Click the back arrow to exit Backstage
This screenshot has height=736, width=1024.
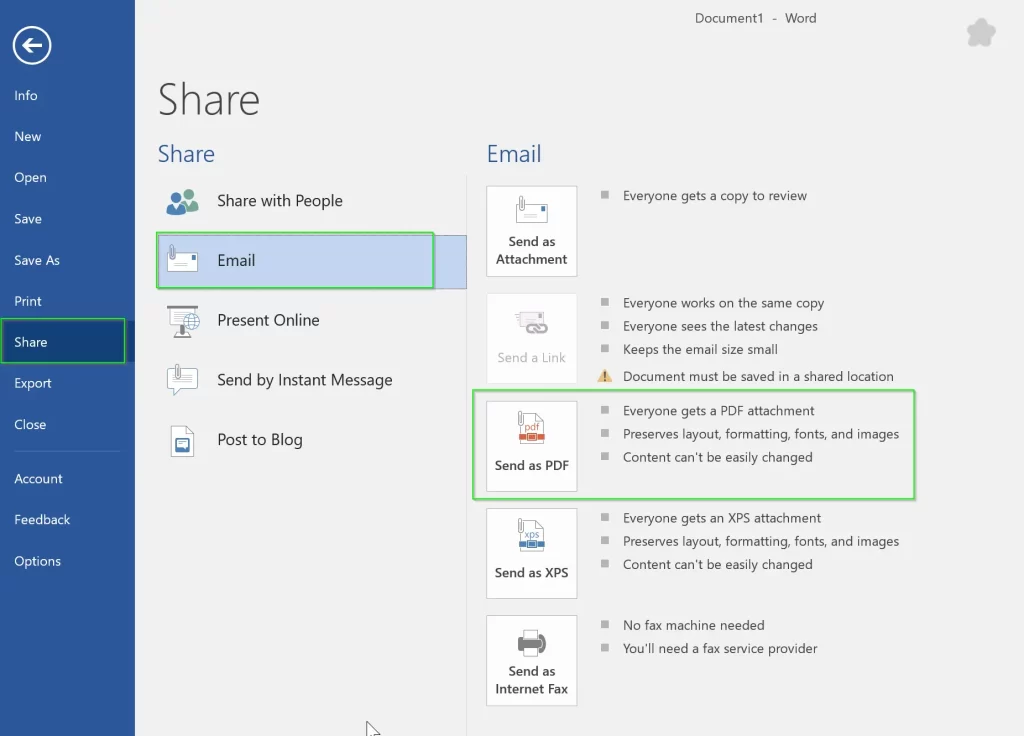[x=31, y=45]
